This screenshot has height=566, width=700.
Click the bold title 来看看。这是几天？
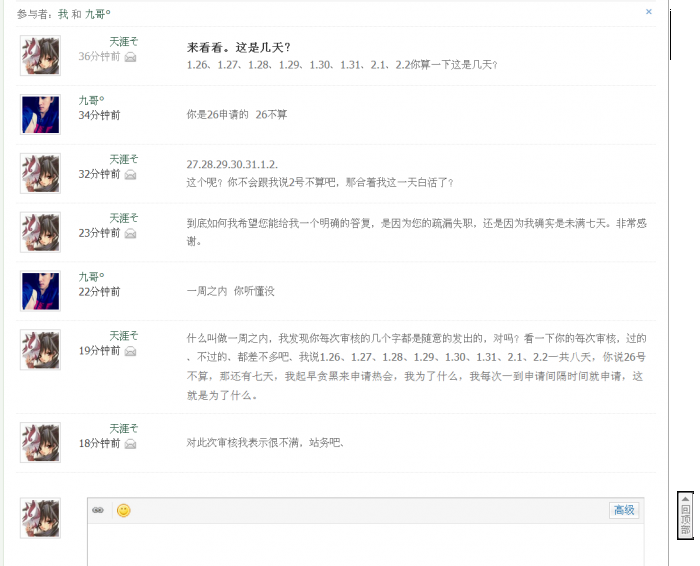click(239, 47)
